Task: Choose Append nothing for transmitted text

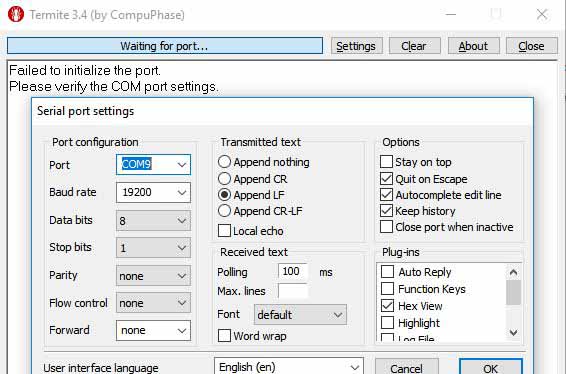Action: 224,162
